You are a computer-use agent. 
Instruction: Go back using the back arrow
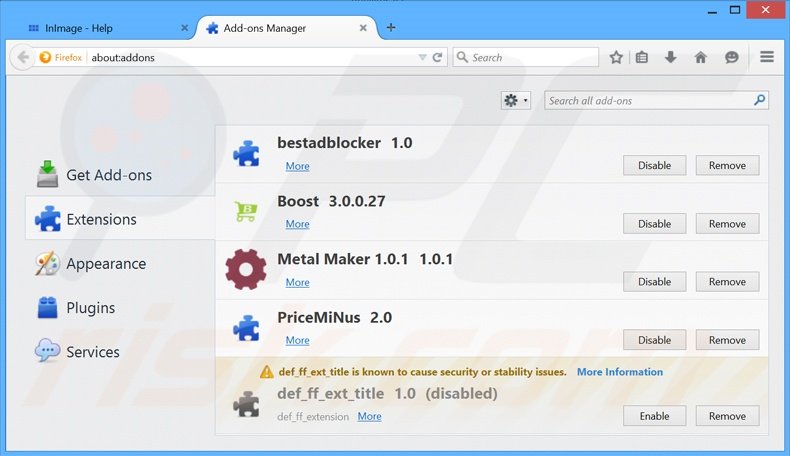23,57
